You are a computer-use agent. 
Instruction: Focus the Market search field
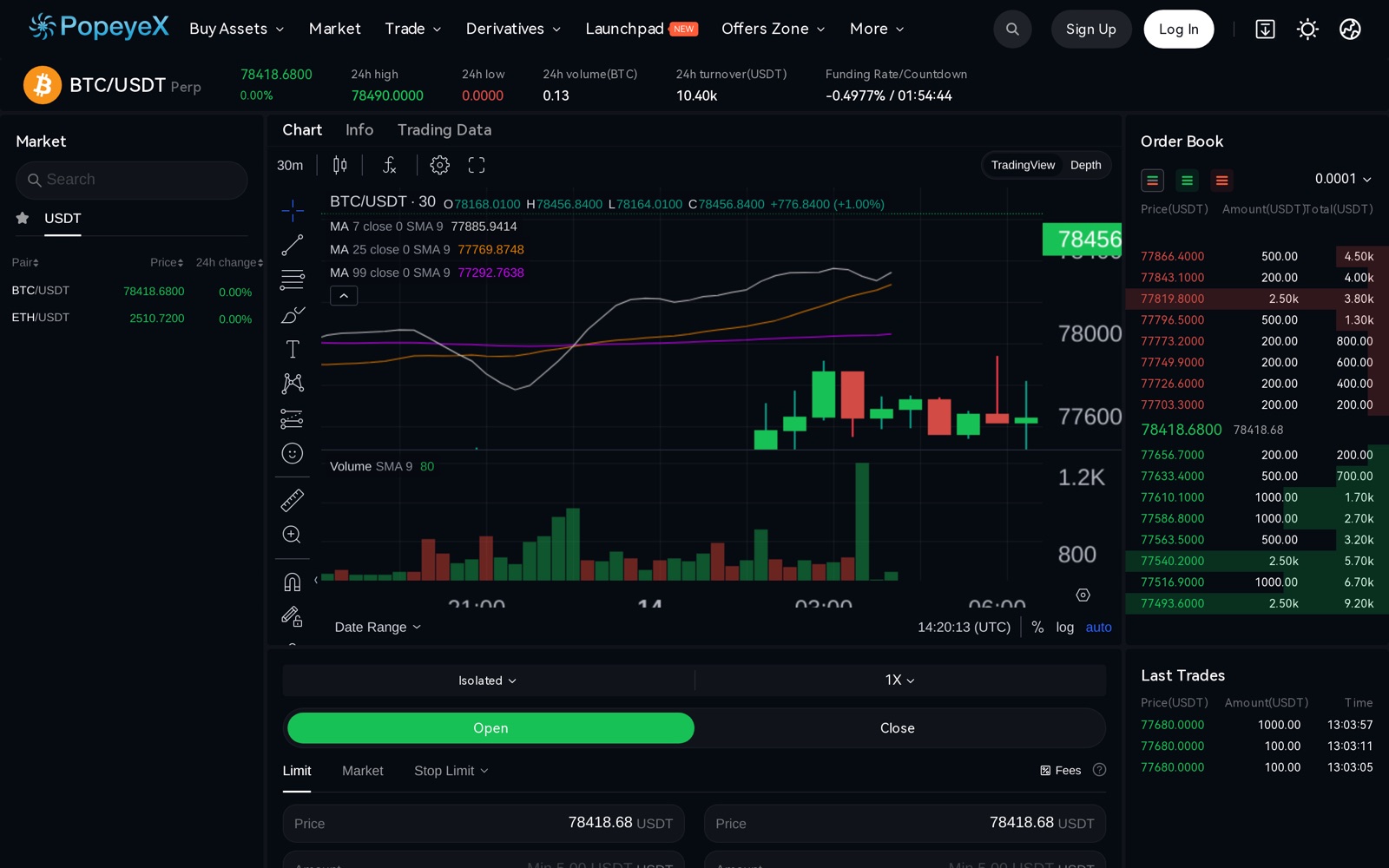[132, 180]
